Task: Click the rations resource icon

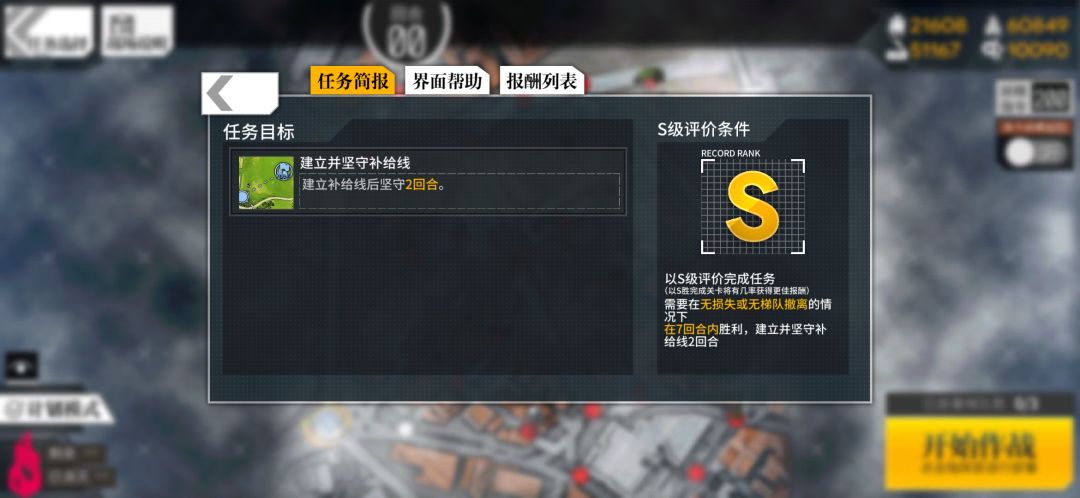Action: coord(896,52)
